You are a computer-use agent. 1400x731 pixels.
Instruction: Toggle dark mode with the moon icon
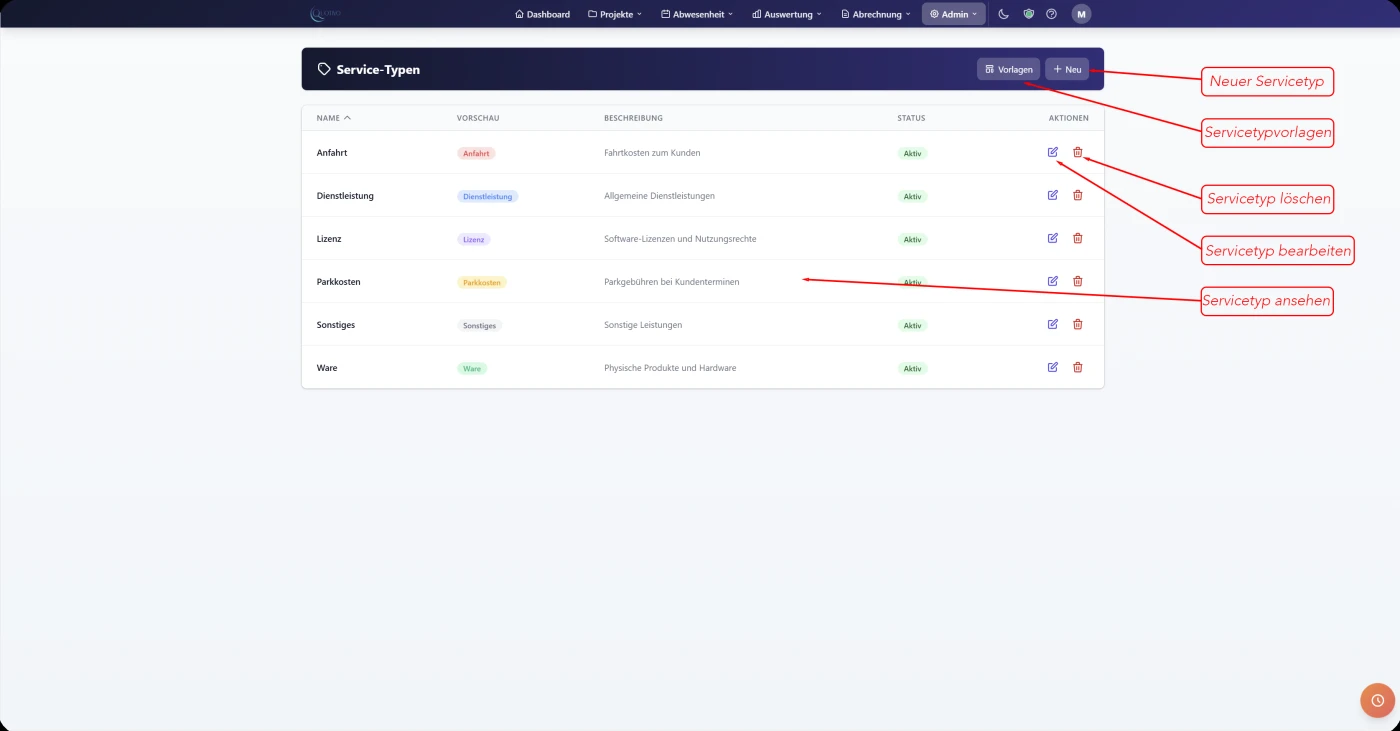pyautogui.click(x=1004, y=14)
